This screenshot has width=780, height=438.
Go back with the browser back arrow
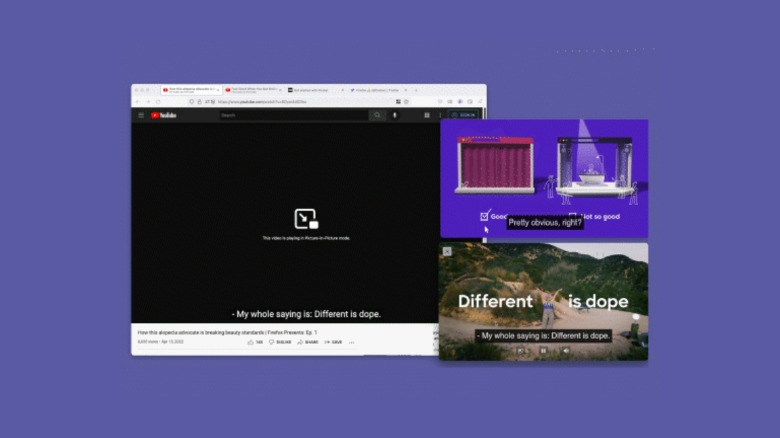tap(138, 102)
